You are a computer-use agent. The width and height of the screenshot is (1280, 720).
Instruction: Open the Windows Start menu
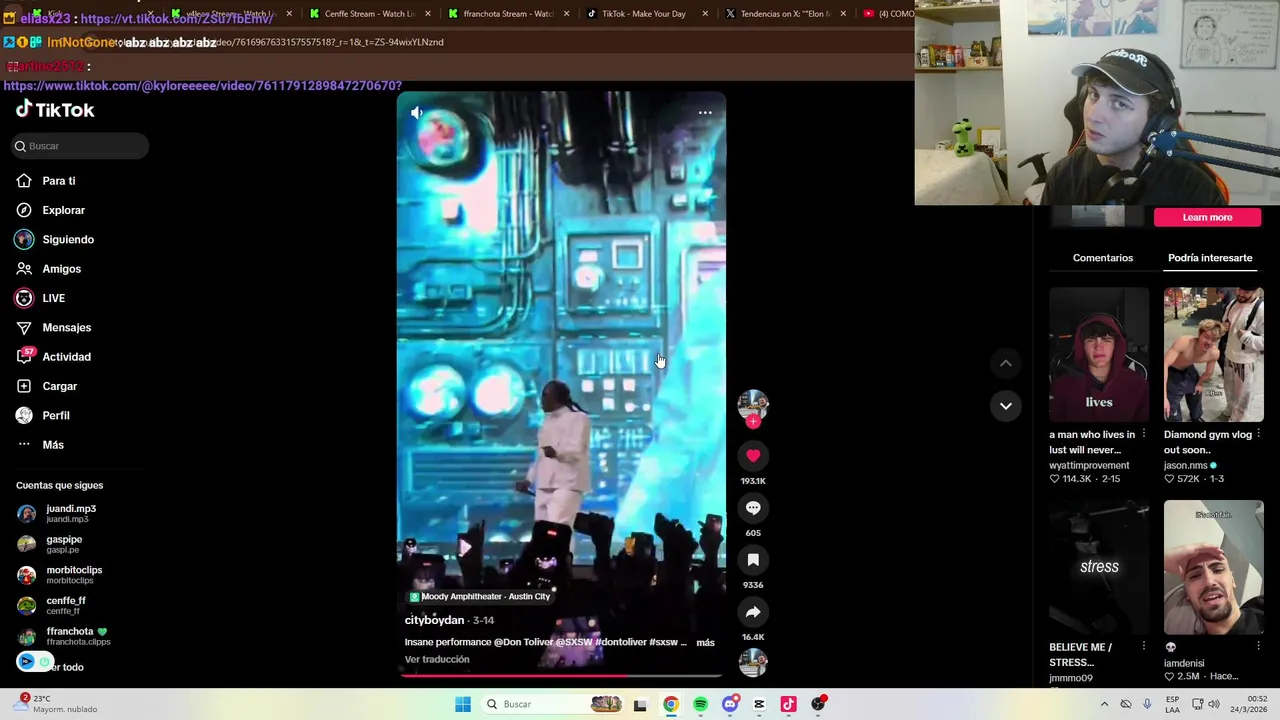coord(463,704)
